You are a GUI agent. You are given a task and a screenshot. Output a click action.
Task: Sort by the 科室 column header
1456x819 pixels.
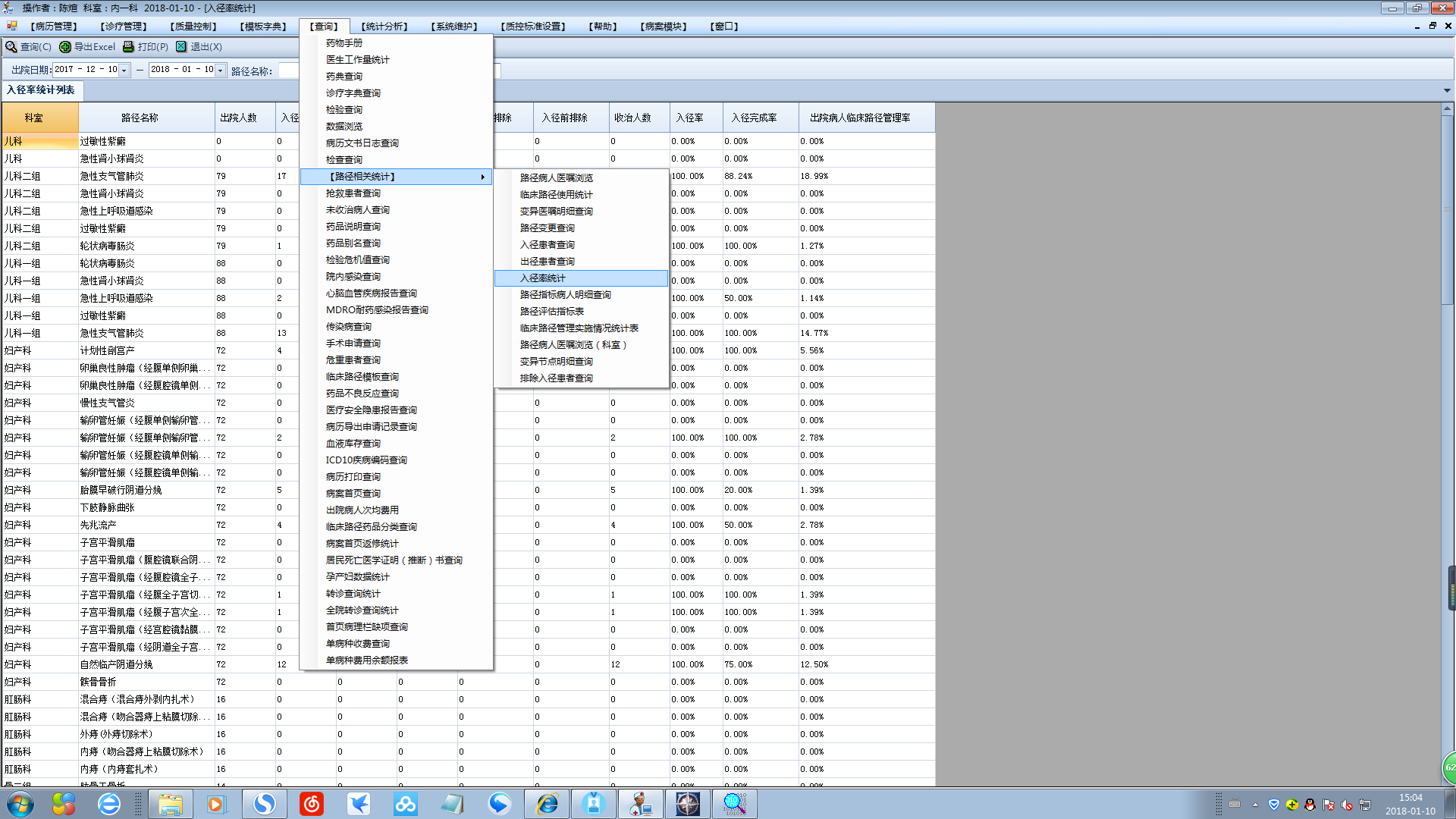click(x=33, y=118)
